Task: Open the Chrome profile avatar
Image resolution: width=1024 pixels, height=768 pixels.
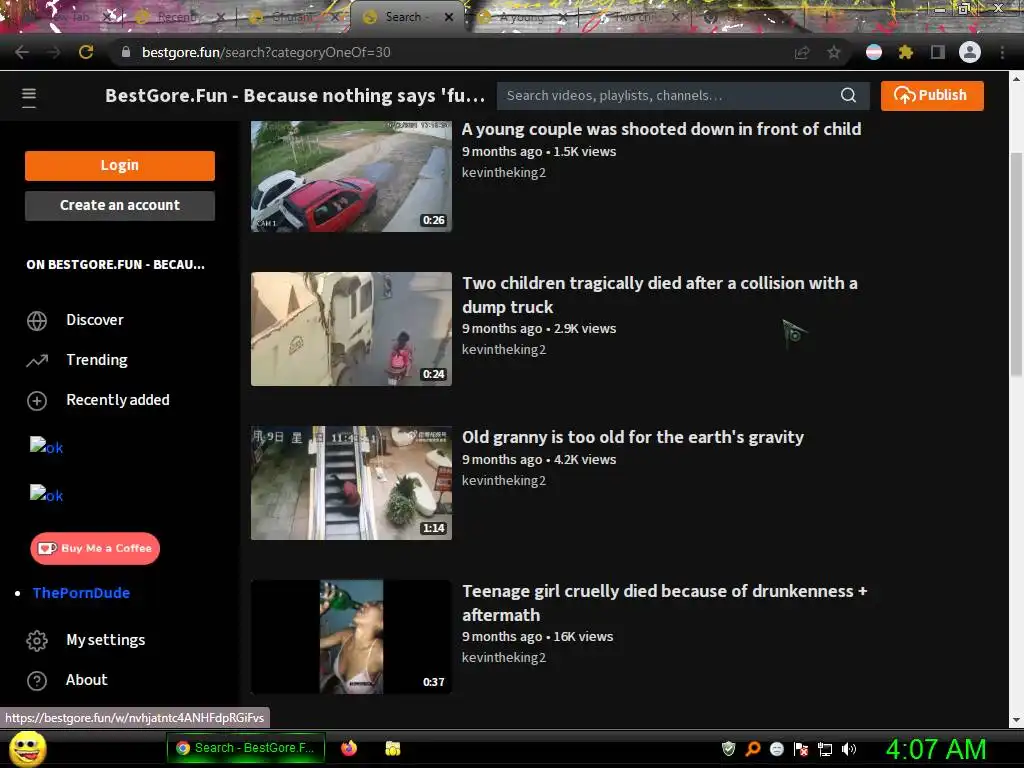Action: tap(970, 52)
